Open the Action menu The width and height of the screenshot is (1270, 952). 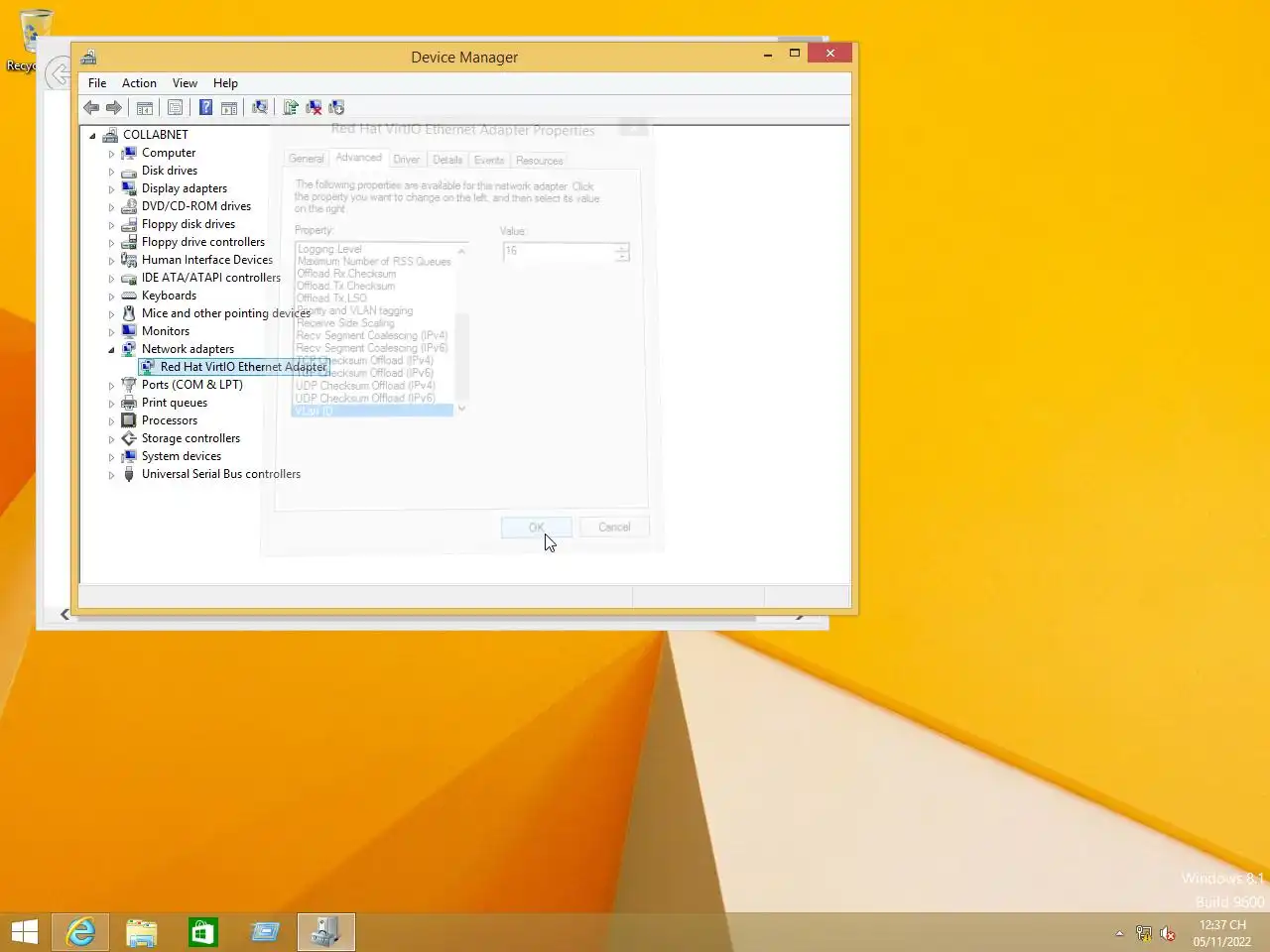coord(139,83)
